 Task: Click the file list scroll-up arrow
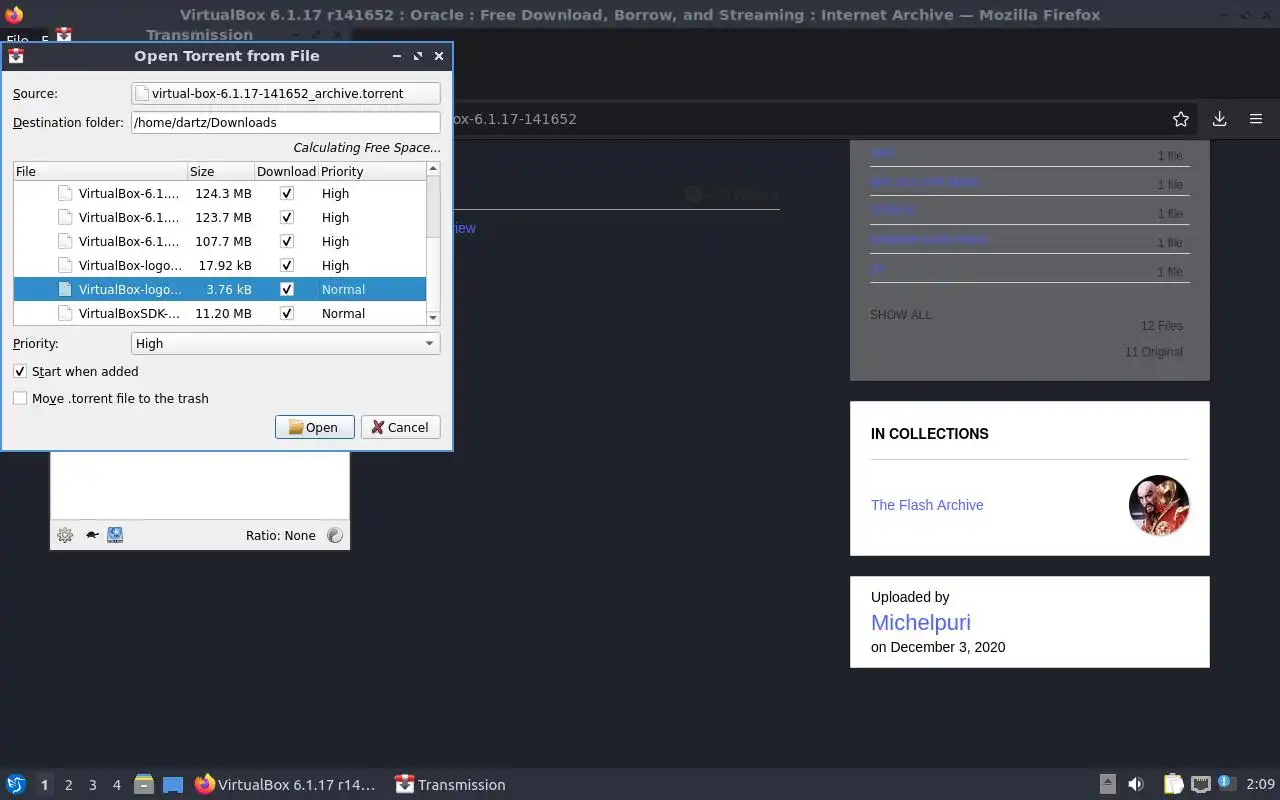[433, 168]
